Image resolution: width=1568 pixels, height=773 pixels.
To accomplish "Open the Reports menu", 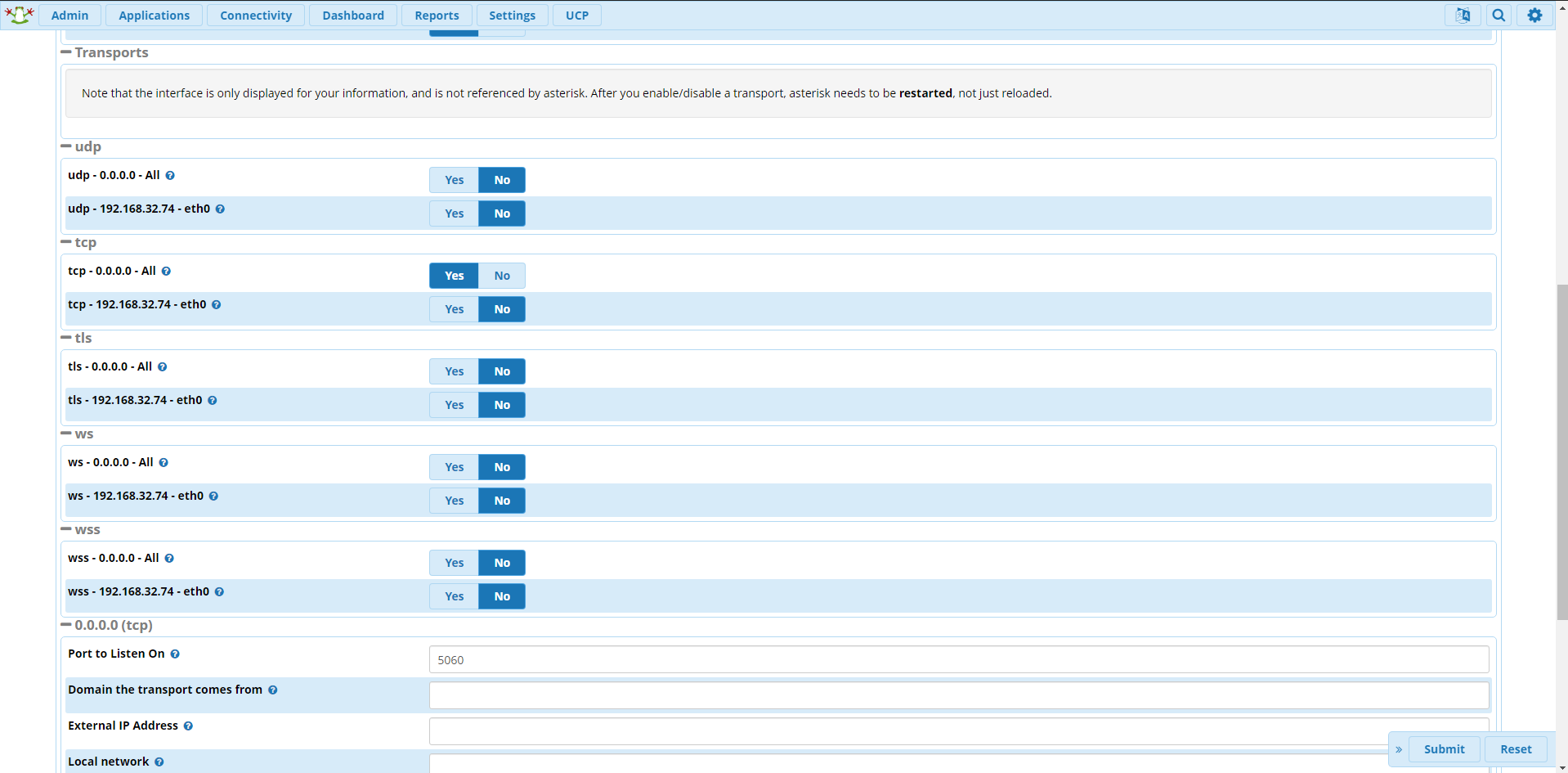I will point(437,15).
